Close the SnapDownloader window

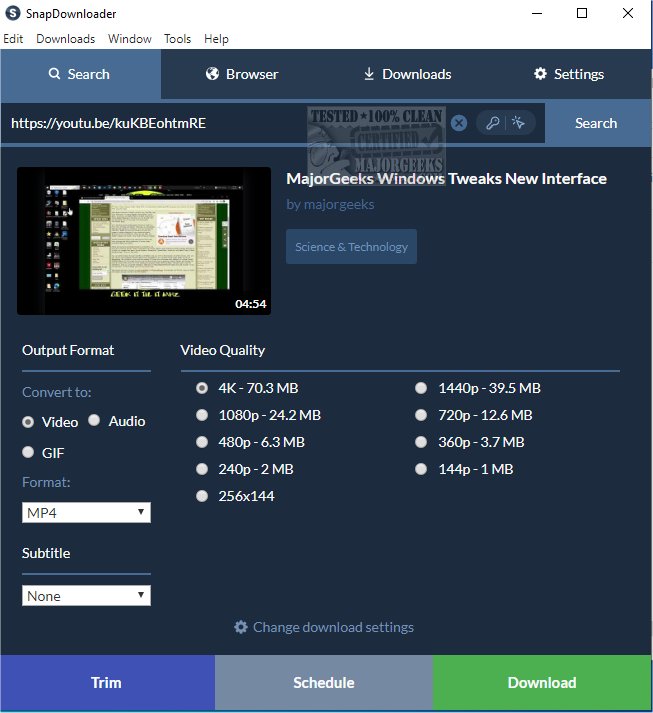628,13
